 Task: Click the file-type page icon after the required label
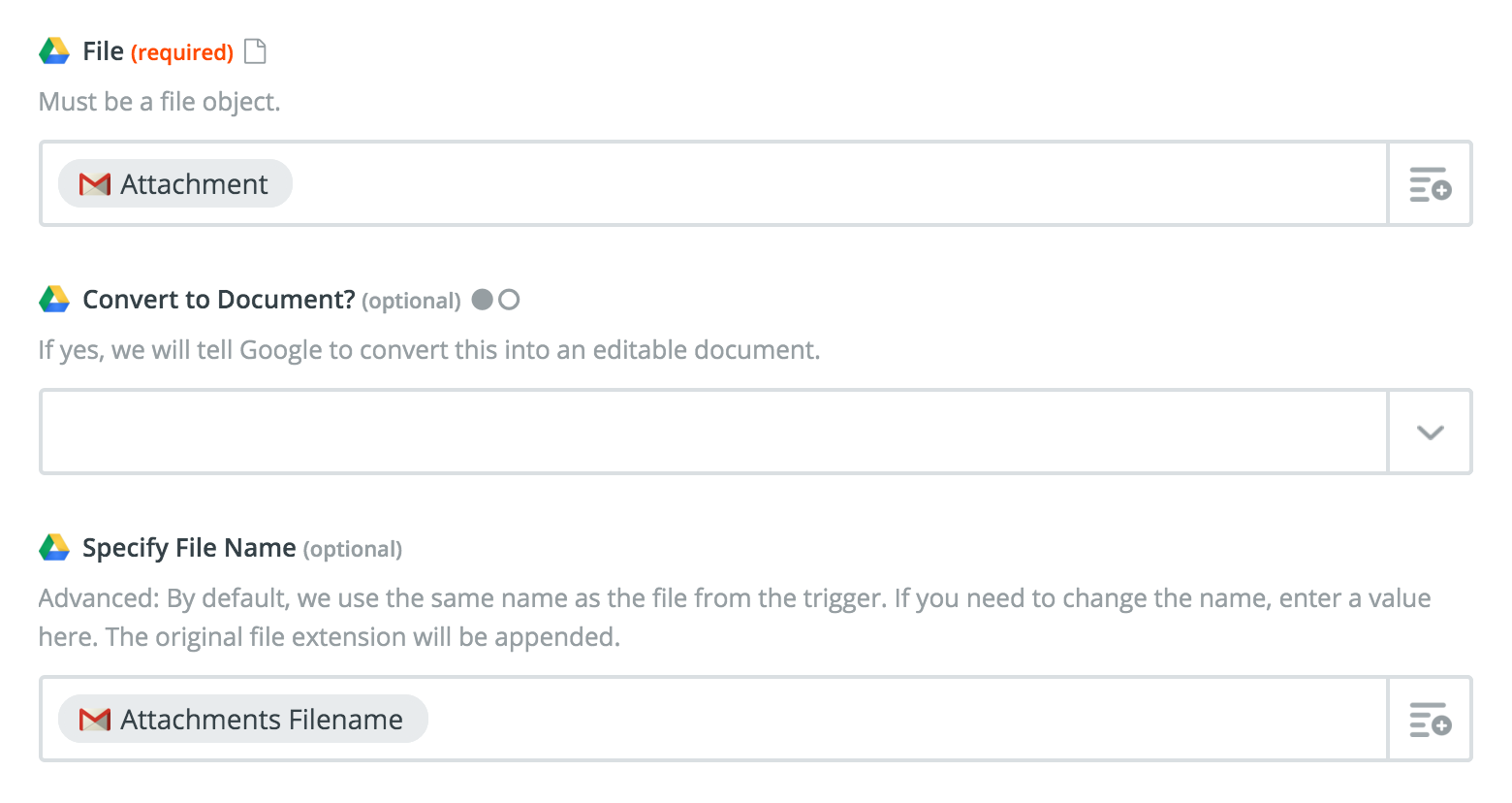[255, 51]
